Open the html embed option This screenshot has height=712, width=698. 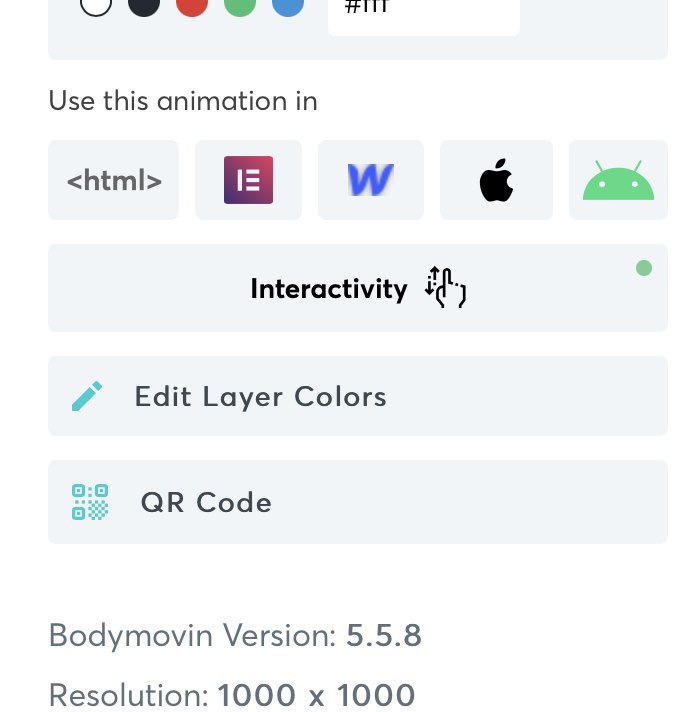114,180
